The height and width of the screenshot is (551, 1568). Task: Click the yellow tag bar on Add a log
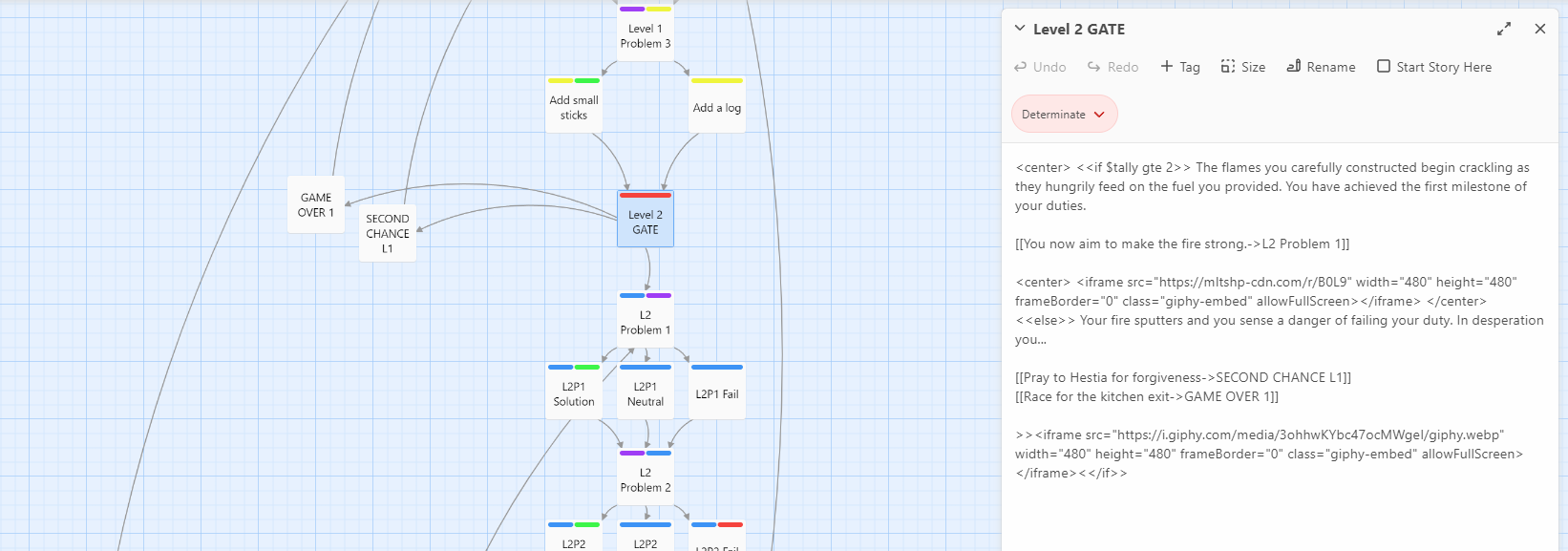click(717, 81)
